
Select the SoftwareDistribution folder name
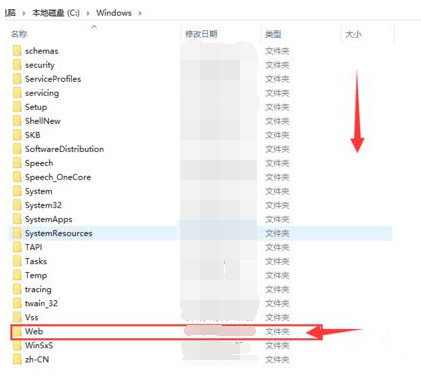(64, 149)
